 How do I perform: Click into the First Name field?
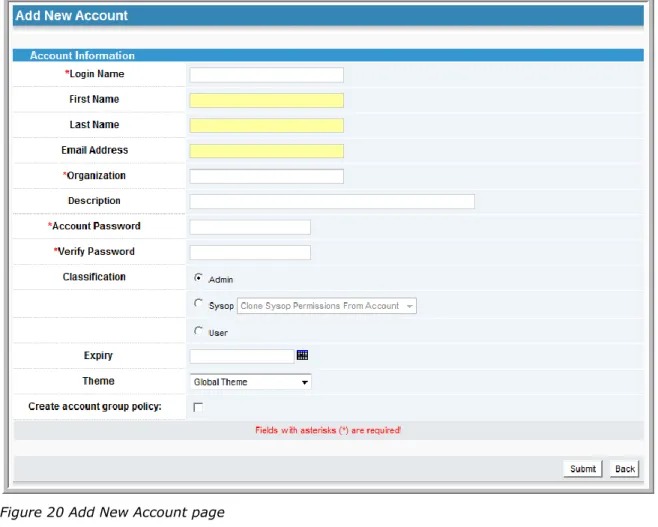click(266, 100)
